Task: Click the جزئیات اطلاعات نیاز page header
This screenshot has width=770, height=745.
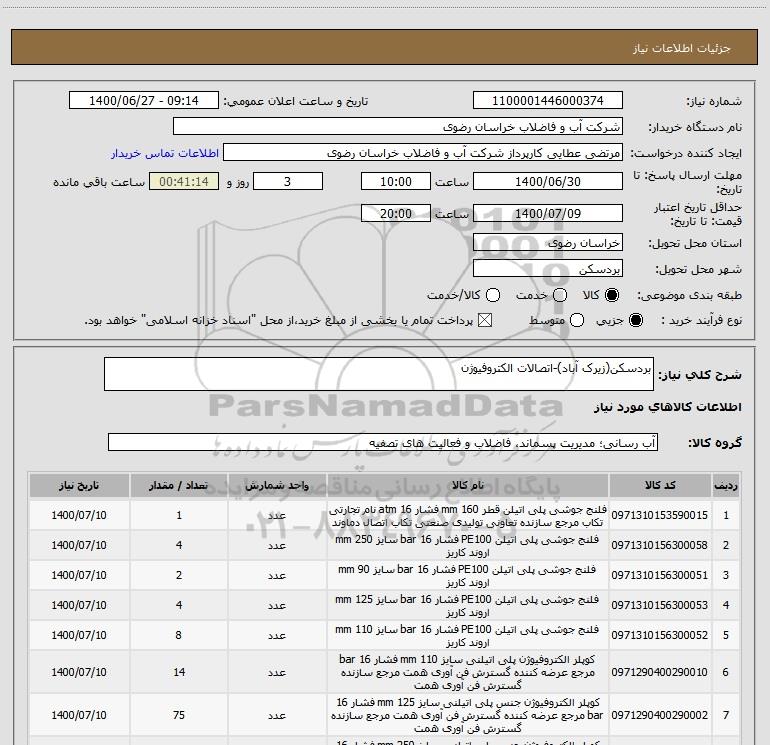Action: pos(682,48)
